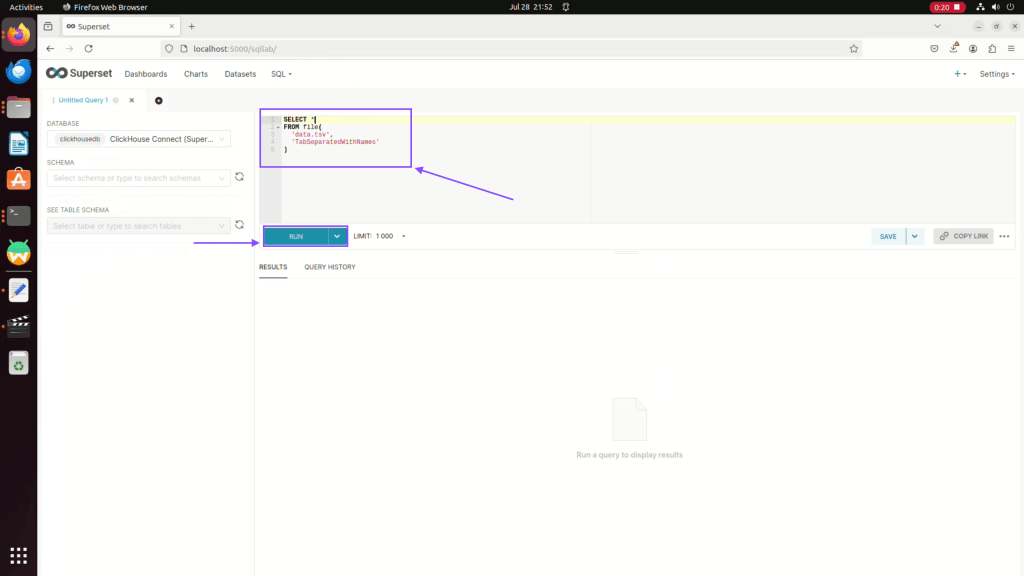Switch to Query History tab
This screenshot has height=576, width=1024.
coord(329,267)
